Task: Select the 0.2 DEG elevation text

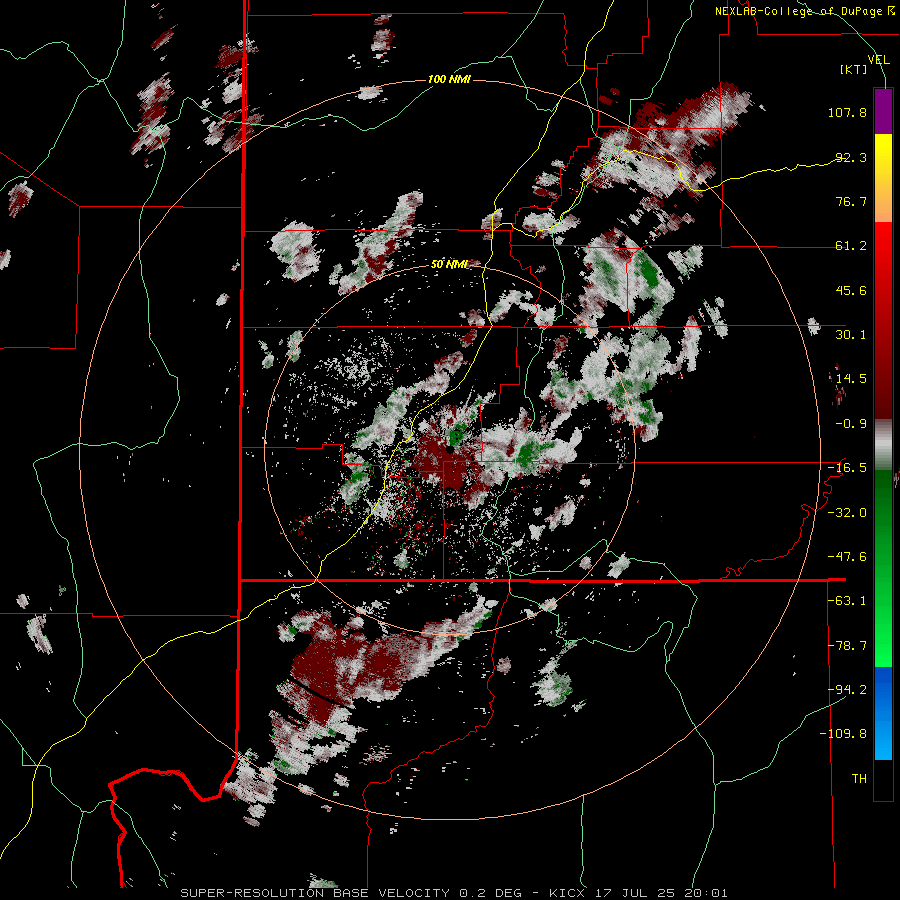Action: (x=491, y=893)
